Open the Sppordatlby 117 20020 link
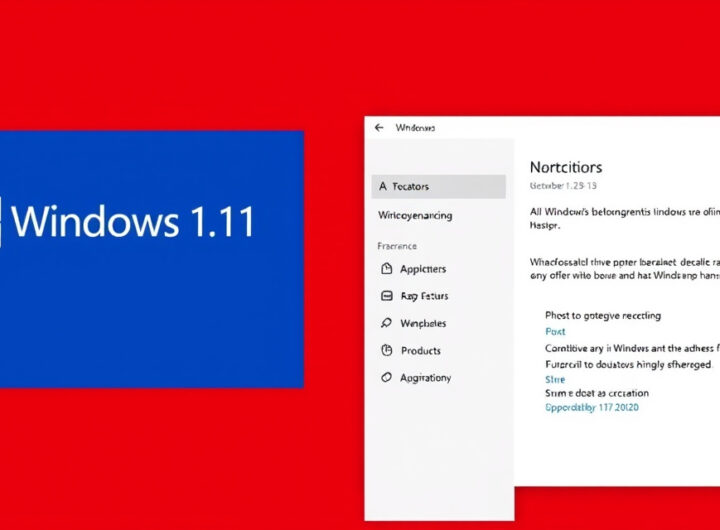This screenshot has width=720, height=530. coord(592,407)
